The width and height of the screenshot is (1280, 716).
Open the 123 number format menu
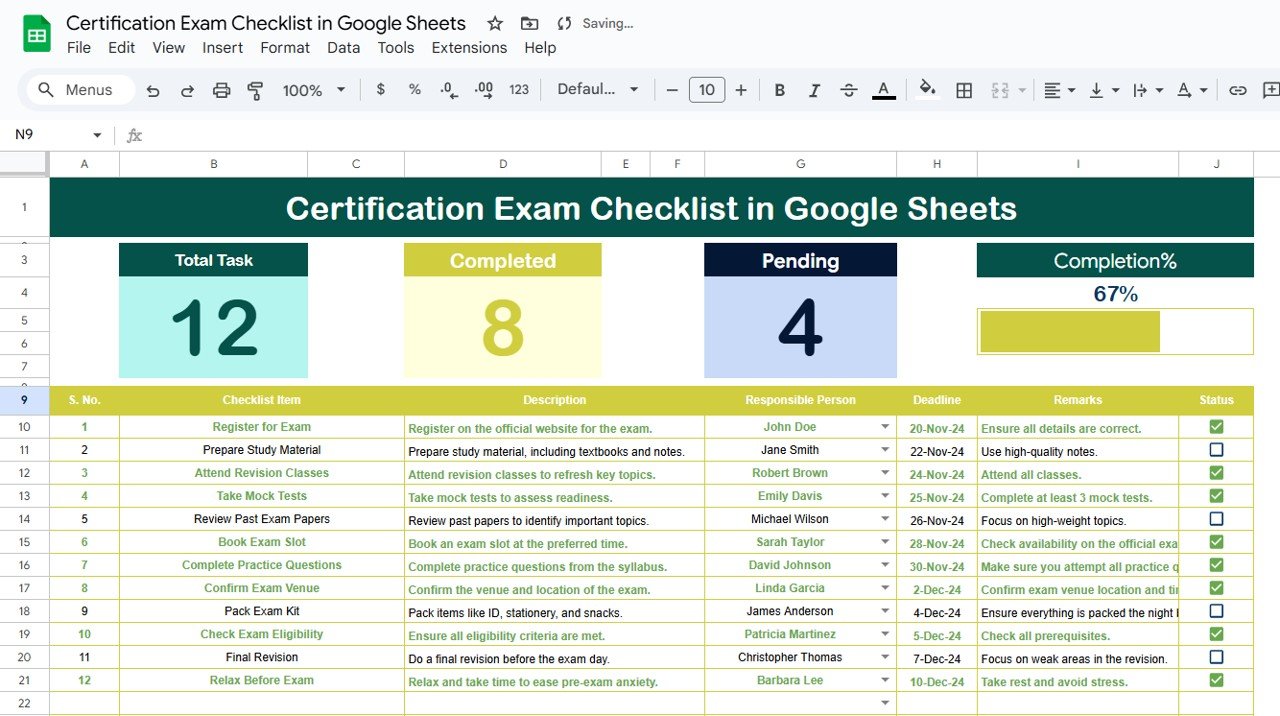[519, 89]
